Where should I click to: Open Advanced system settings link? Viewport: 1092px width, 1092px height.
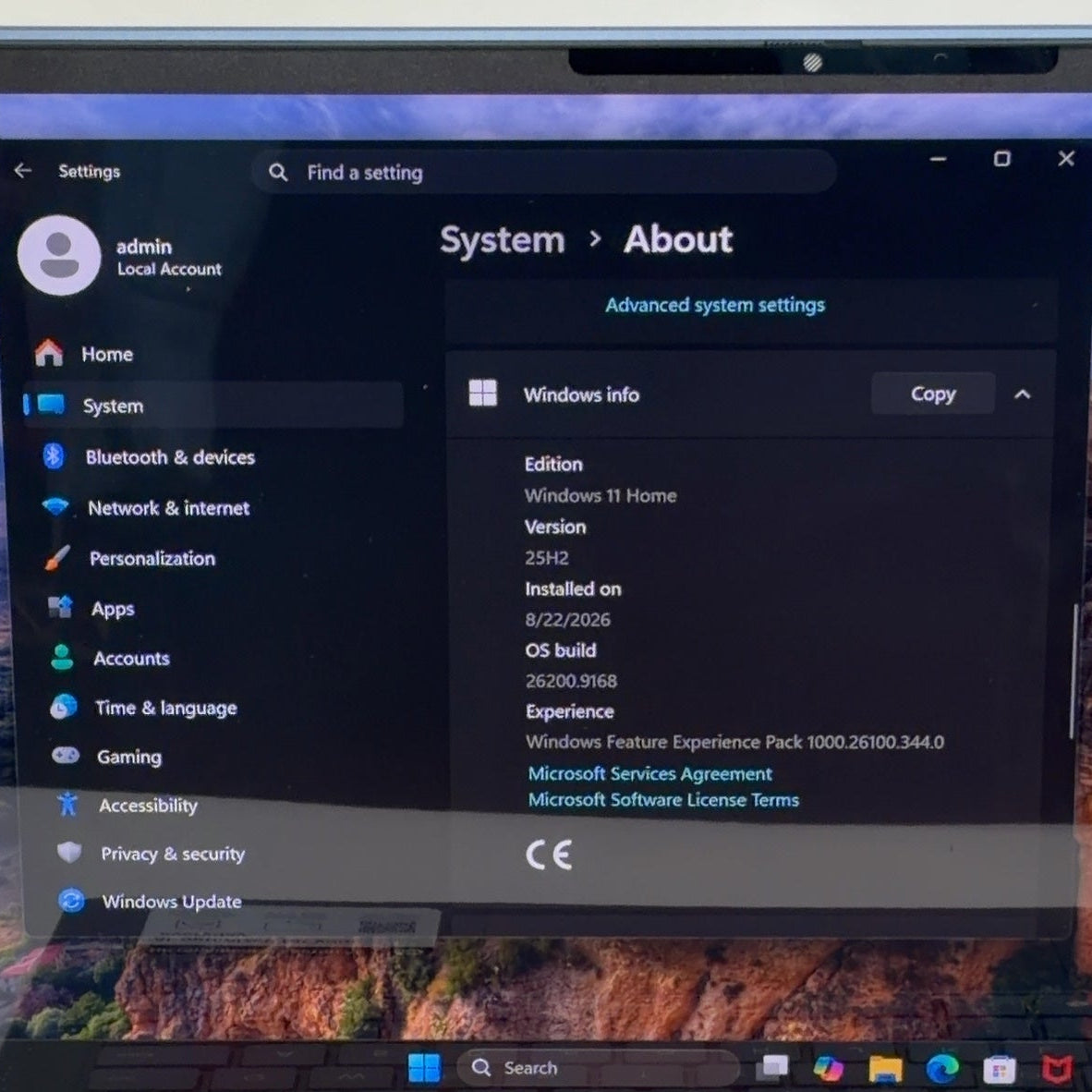(x=714, y=305)
